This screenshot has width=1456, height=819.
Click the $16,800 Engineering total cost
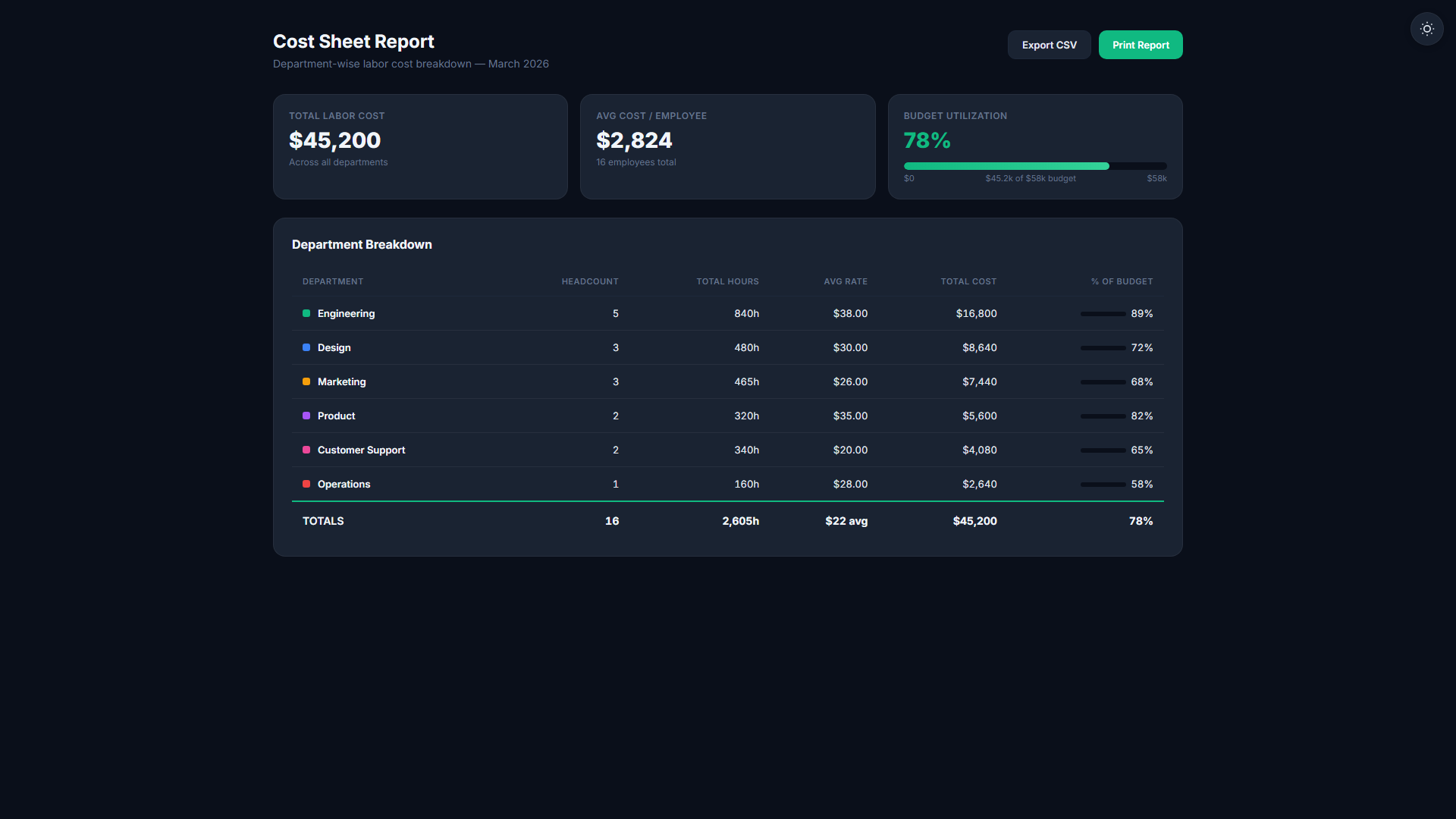pos(976,313)
